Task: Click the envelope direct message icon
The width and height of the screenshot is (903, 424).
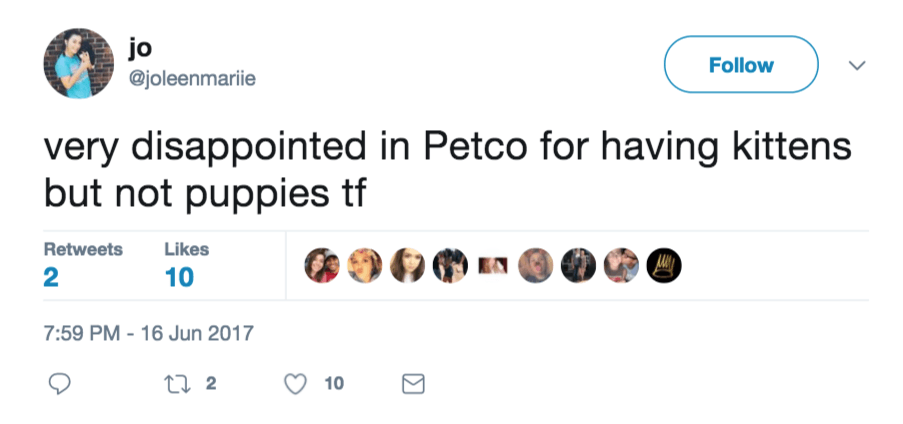Action: click(412, 383)
